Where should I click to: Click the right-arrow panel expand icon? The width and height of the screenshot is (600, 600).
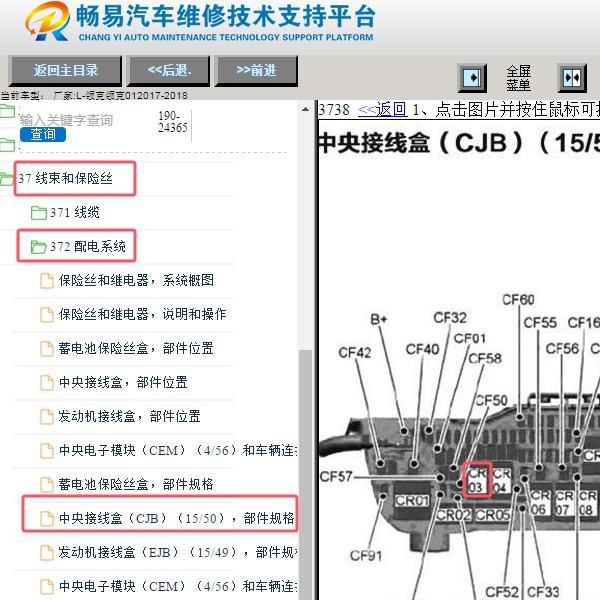pyautogui.click(x=472, y=78)
